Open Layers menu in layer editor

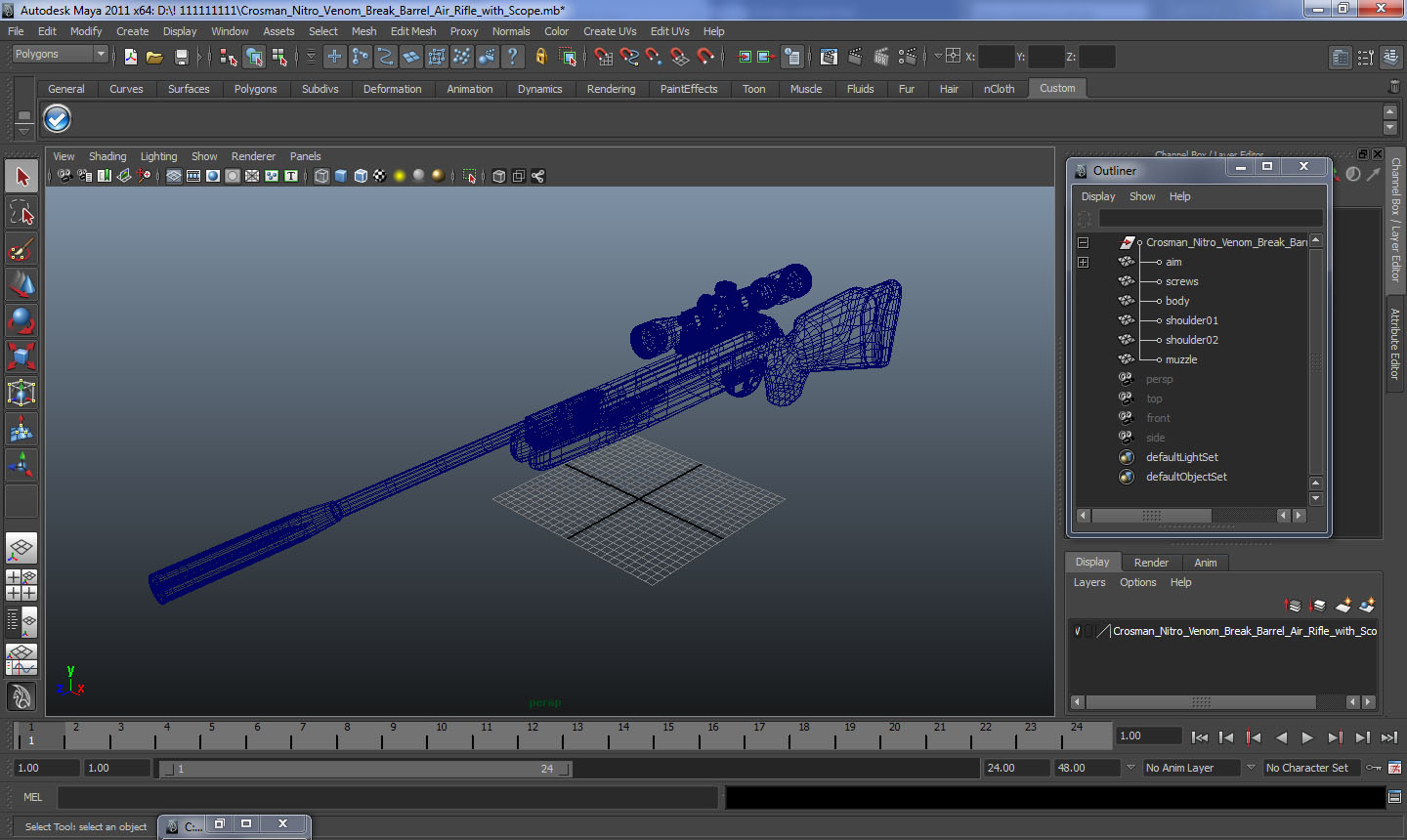click(1089, 582)
